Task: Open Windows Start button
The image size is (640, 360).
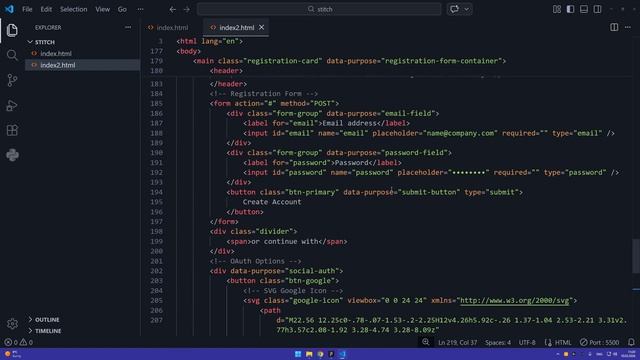Action: 298,354
